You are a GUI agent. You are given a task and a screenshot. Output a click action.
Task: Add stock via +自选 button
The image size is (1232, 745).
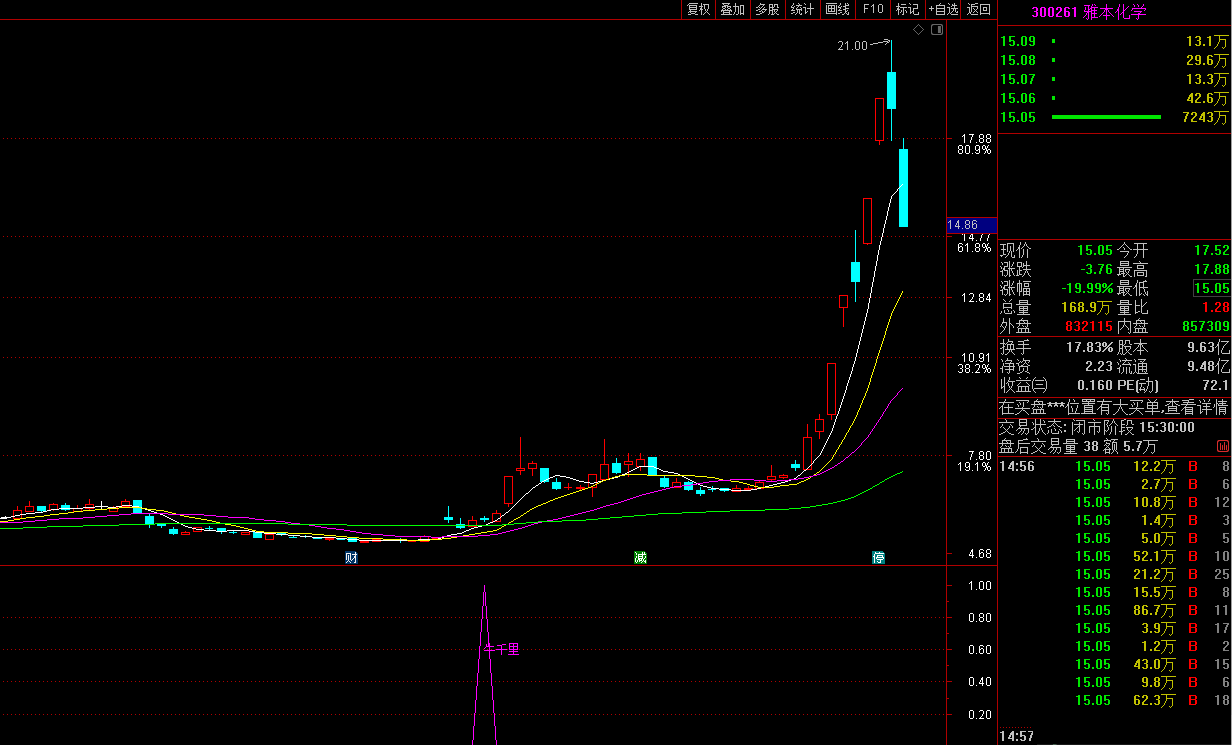tap(943, 9)
